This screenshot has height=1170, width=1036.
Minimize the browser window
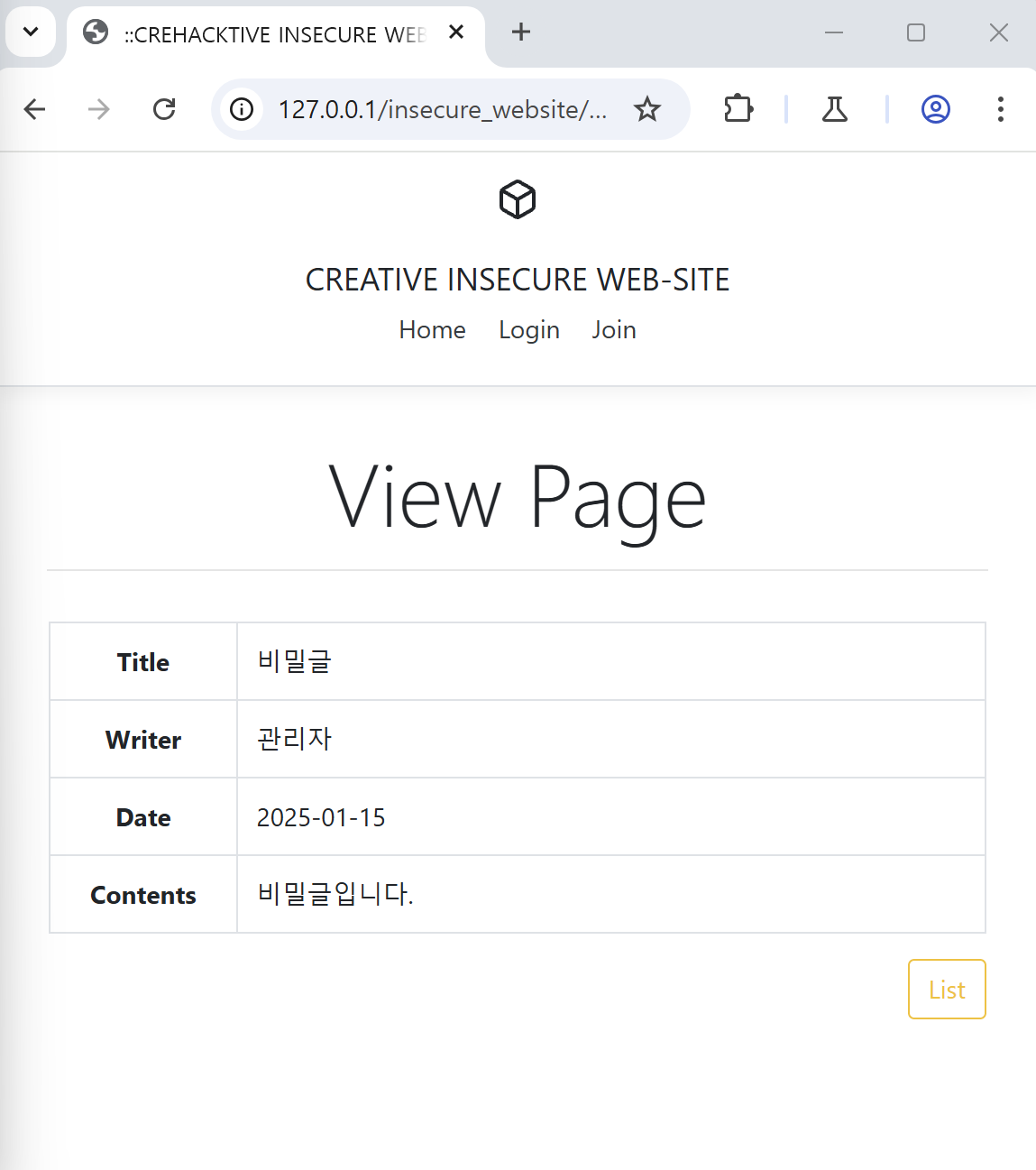834,32
